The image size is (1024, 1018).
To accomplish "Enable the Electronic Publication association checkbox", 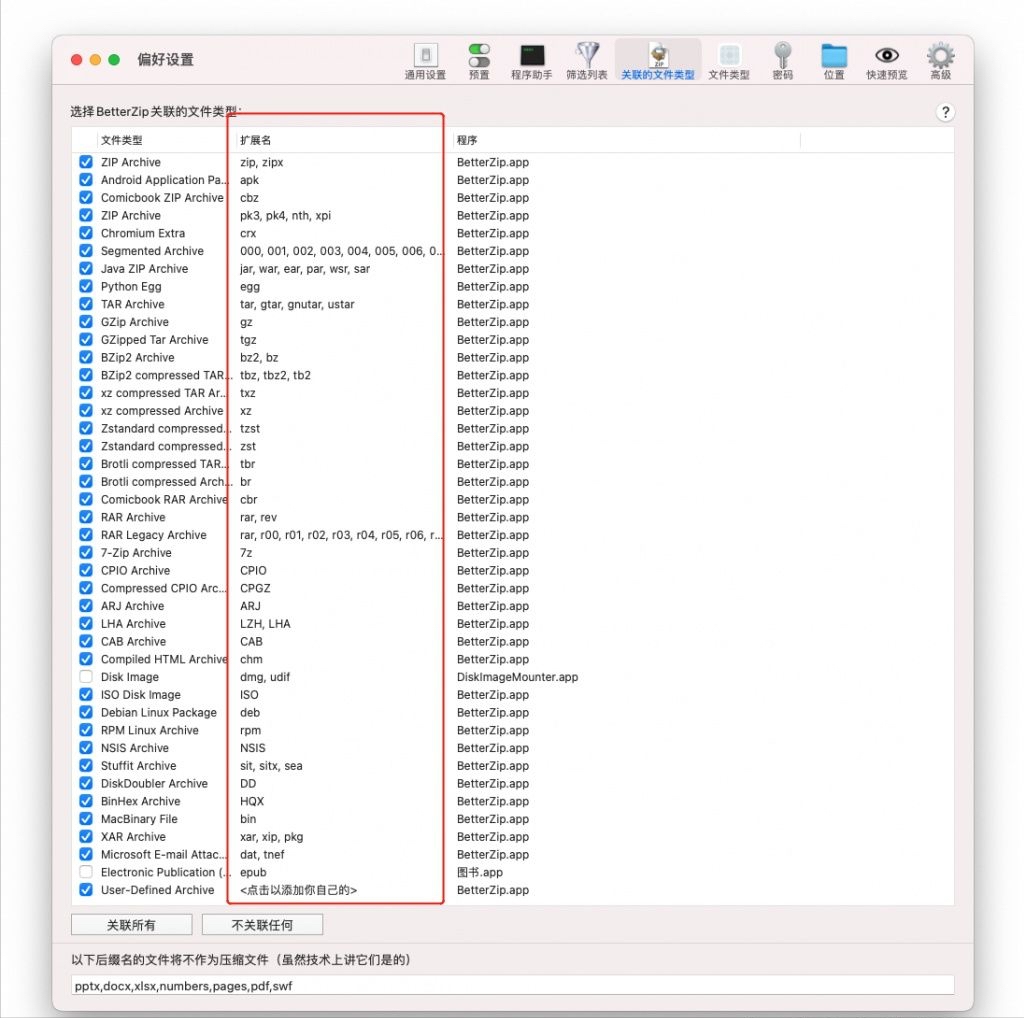I will click(x=86, y=872).
